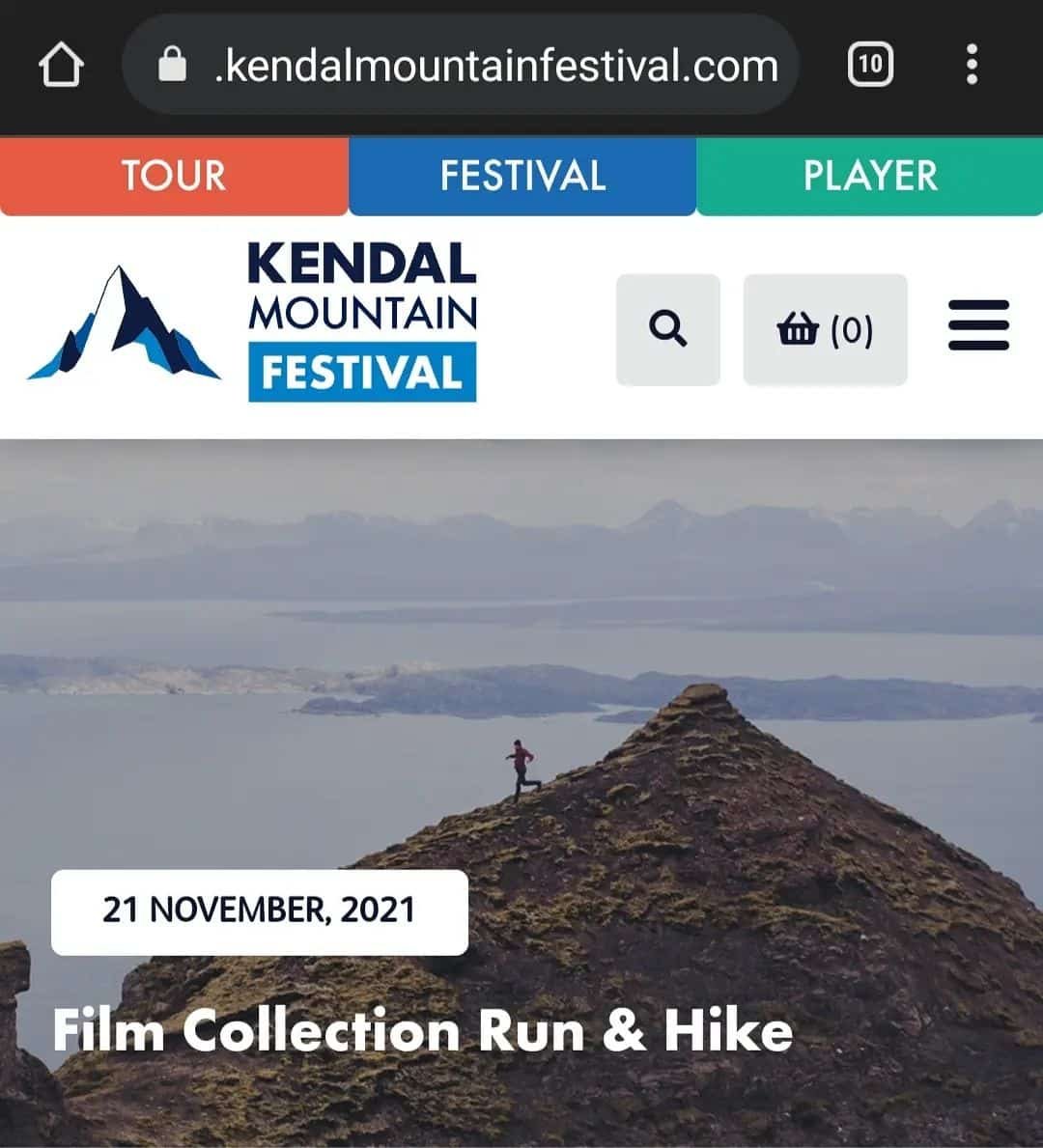1043x1148 pixels.
Task: Click the distant islands in the hero photo
Action: (x=513, y=688)
